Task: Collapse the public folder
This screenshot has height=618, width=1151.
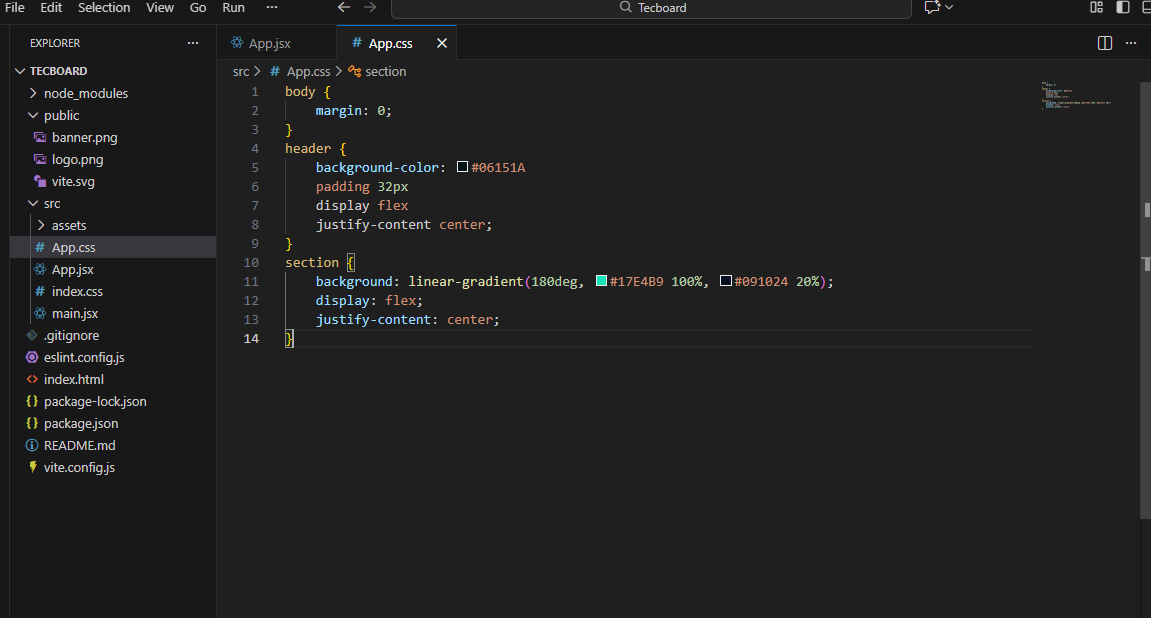Action: click(61, 115)
